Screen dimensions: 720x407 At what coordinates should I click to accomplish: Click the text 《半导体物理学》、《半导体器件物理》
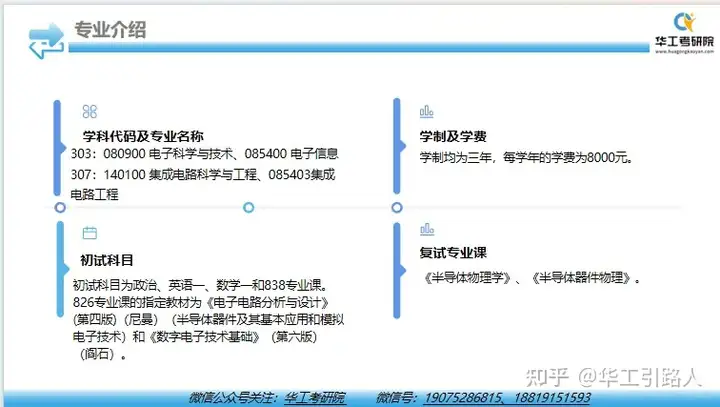(x=531, y=278)
